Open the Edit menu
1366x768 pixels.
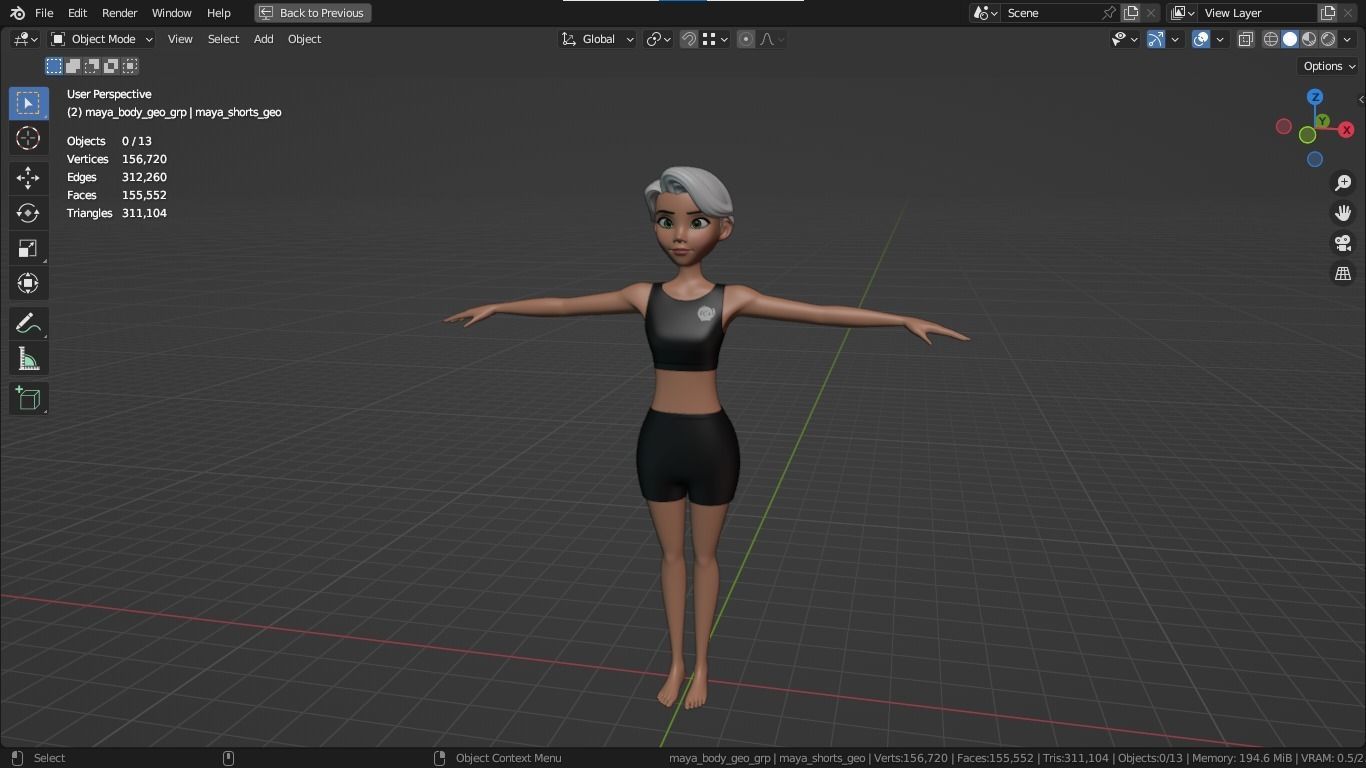(x=77, y=13)
